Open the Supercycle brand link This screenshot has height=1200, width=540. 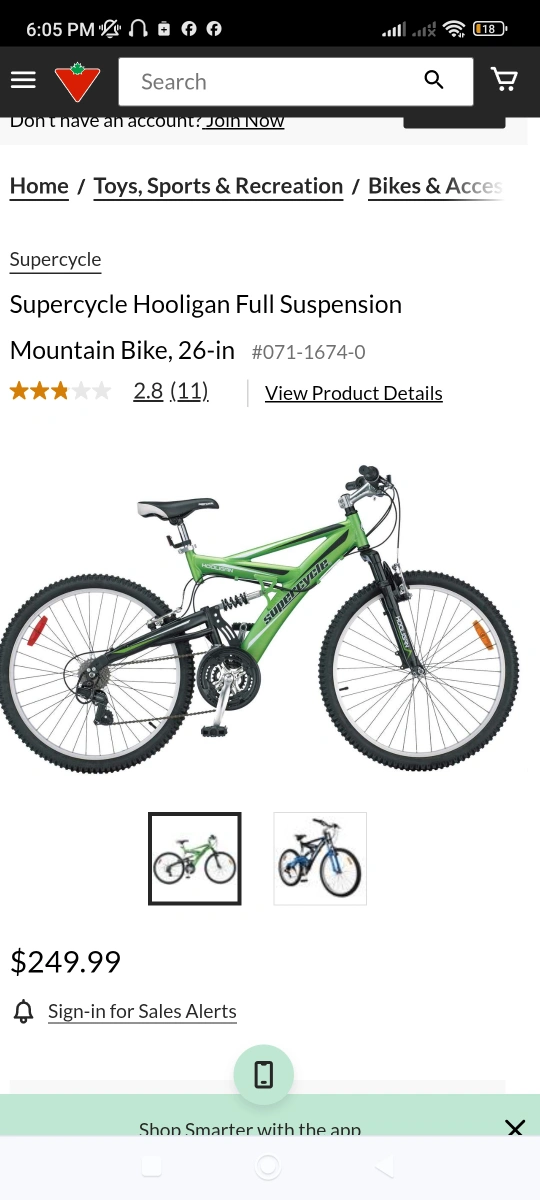[55, 260]
